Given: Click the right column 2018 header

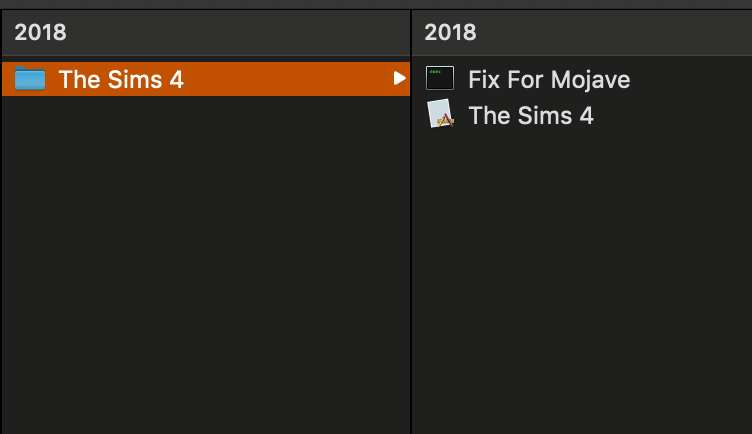Looking at the screenshot, I should pos(450,32).
